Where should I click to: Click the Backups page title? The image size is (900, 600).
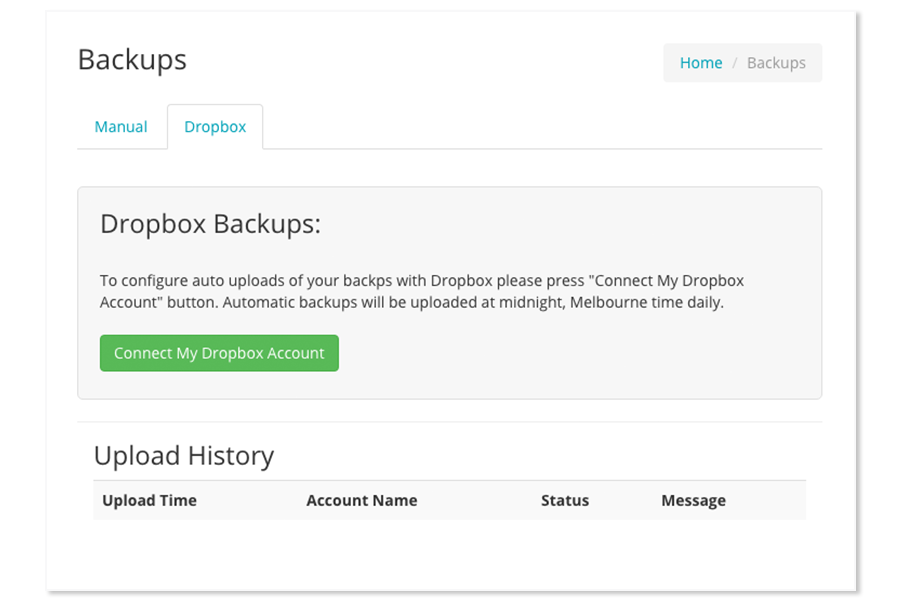point(132,60)
